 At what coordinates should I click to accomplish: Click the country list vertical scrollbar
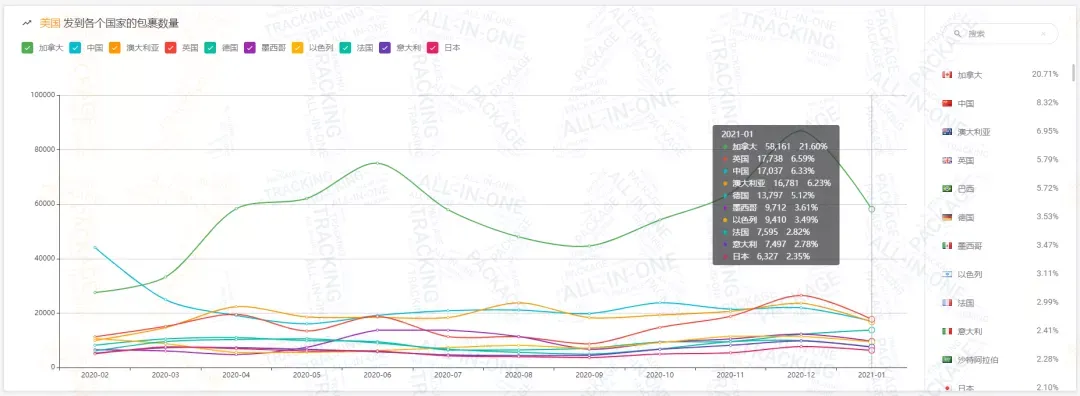pos(1072,72)
